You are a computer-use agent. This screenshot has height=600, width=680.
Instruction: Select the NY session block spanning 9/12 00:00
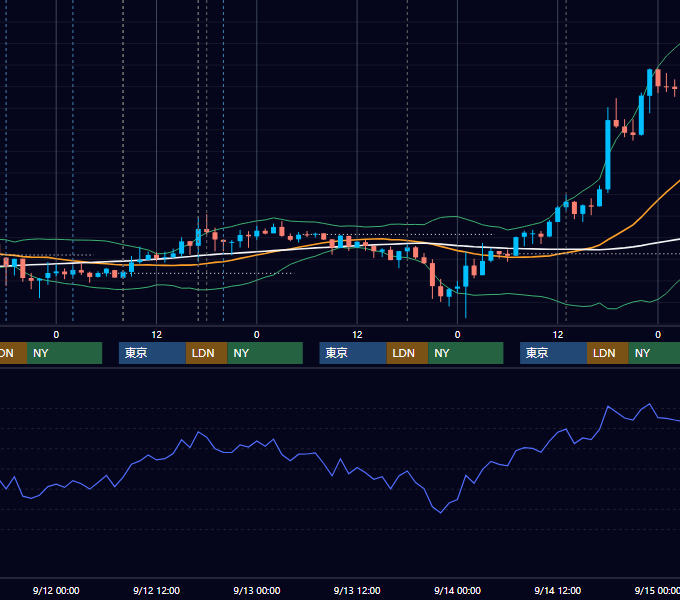point(64,353)
